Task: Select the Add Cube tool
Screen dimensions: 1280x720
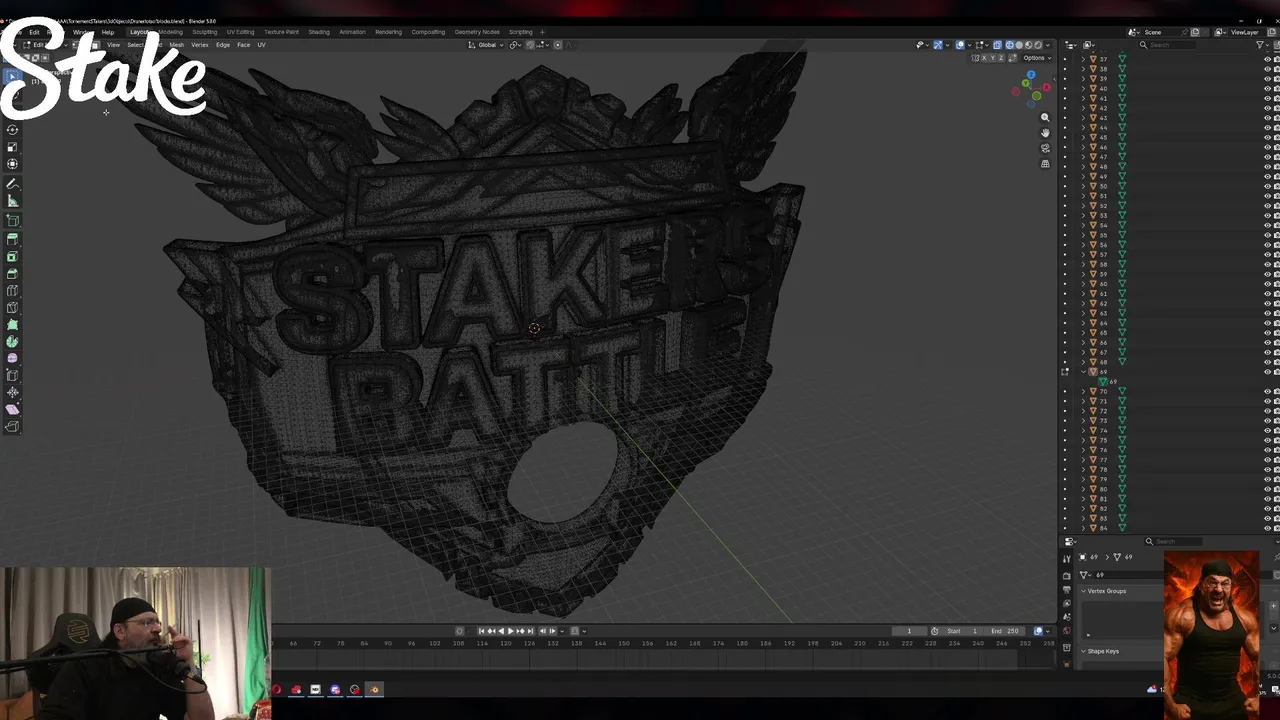Action: point(12,220)
